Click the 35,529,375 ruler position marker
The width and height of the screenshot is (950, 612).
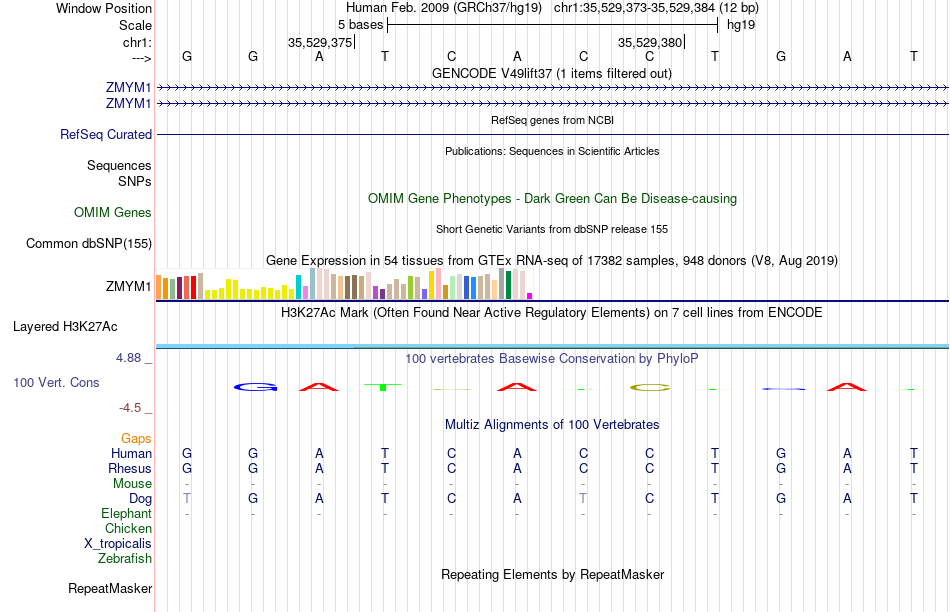[320, 42]
